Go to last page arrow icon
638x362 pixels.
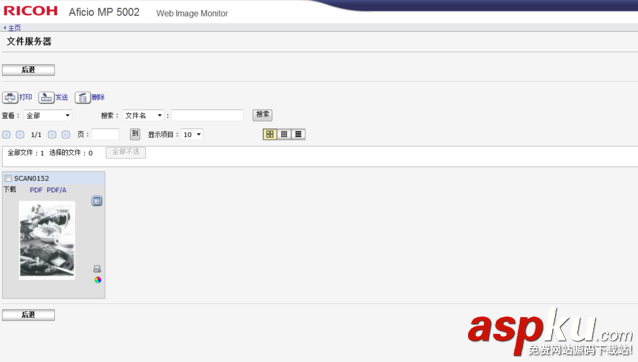[66, 135]
